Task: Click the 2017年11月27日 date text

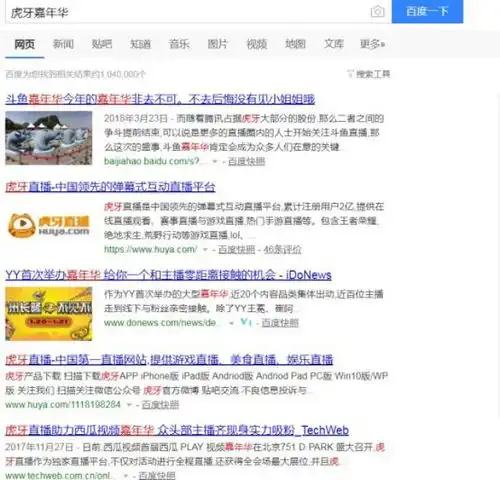Action: (x=39, y=447)
